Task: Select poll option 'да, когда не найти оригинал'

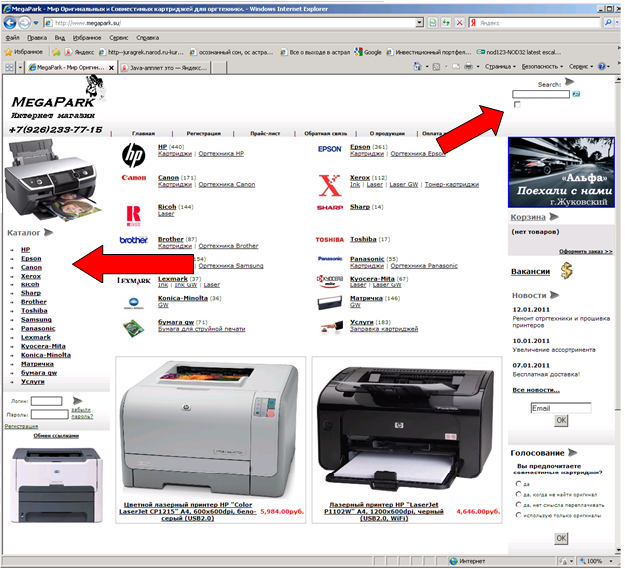Action: click(x=519, y=494)
